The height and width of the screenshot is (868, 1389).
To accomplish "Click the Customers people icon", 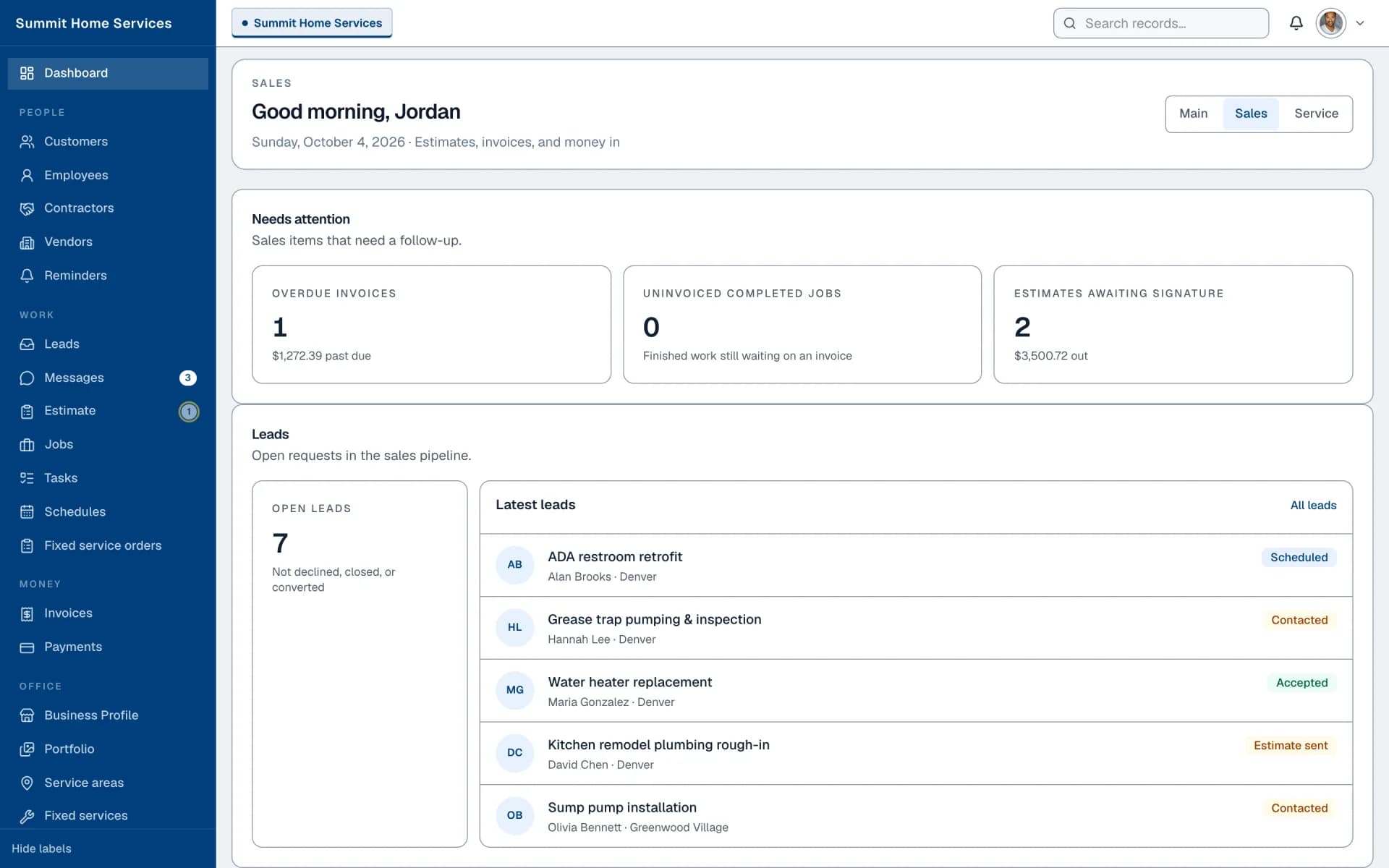I will point(27,142).
